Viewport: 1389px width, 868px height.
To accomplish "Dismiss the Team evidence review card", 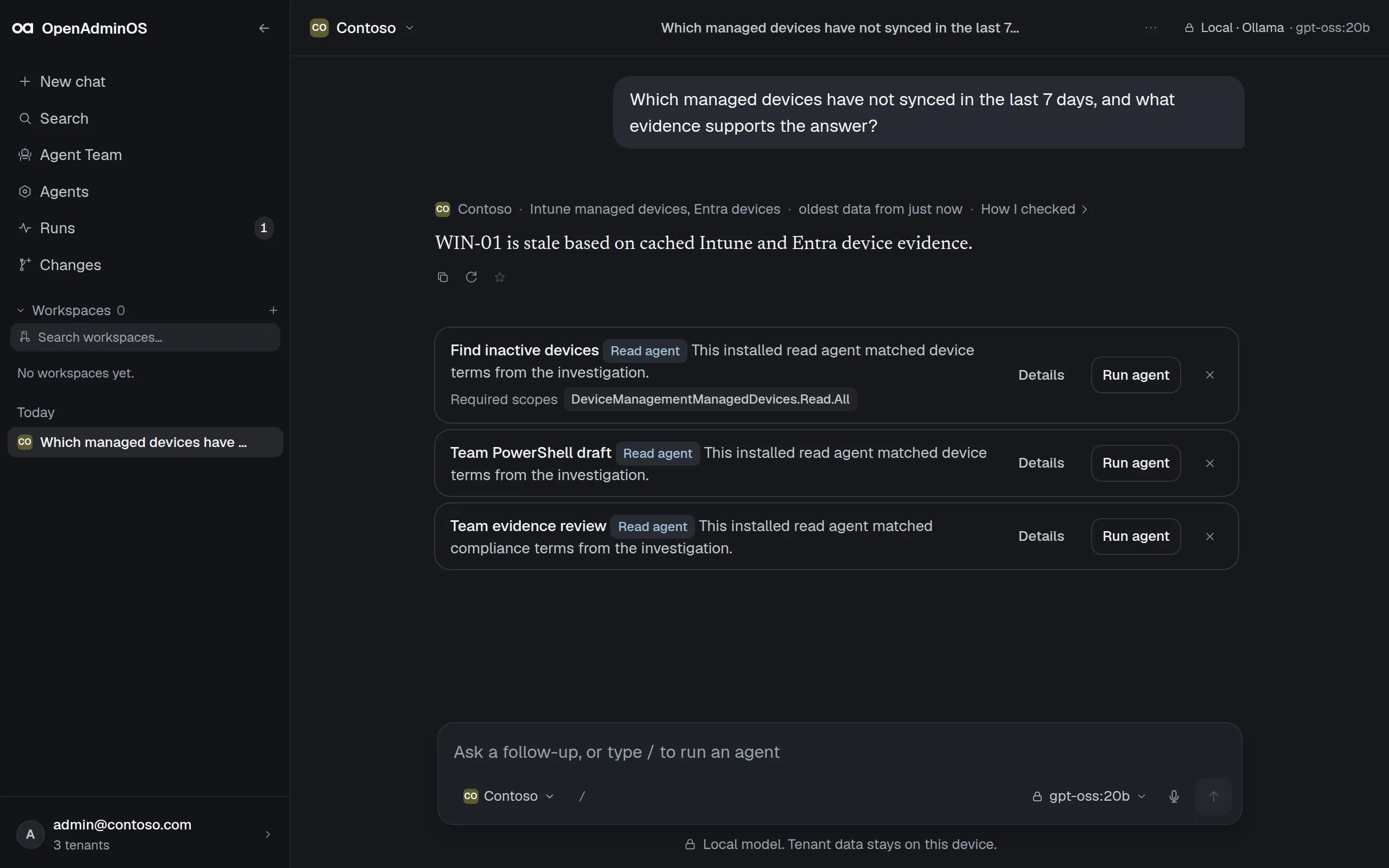I will coord(1209,536).
